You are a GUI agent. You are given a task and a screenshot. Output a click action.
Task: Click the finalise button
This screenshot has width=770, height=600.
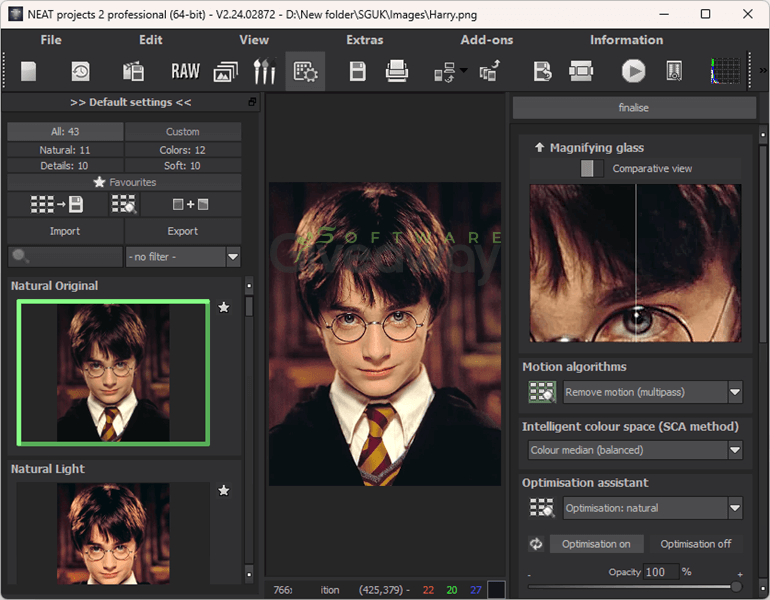[x=634, y=108]
